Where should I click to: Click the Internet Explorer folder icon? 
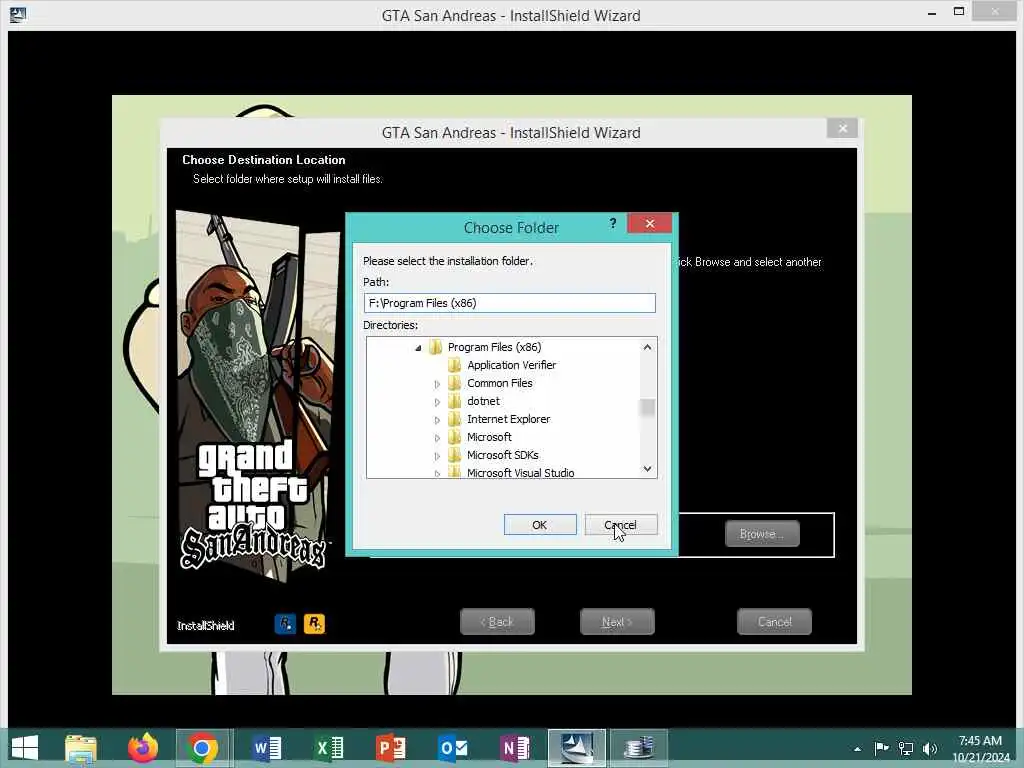coord(455,419)
